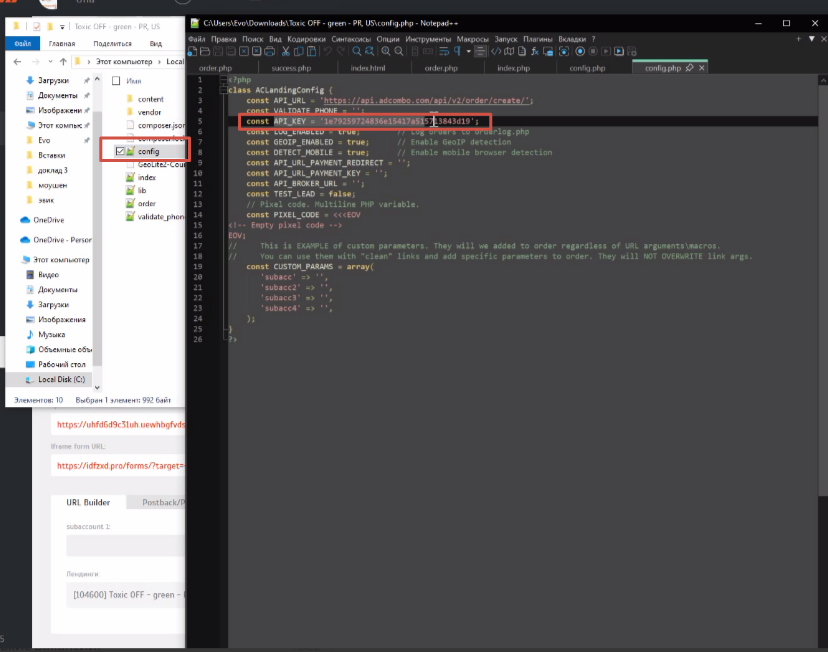The width and height of the screenshot is (828, 652).
Task: Click the subaccount 1 input field
Action: (x=125, y=545)
